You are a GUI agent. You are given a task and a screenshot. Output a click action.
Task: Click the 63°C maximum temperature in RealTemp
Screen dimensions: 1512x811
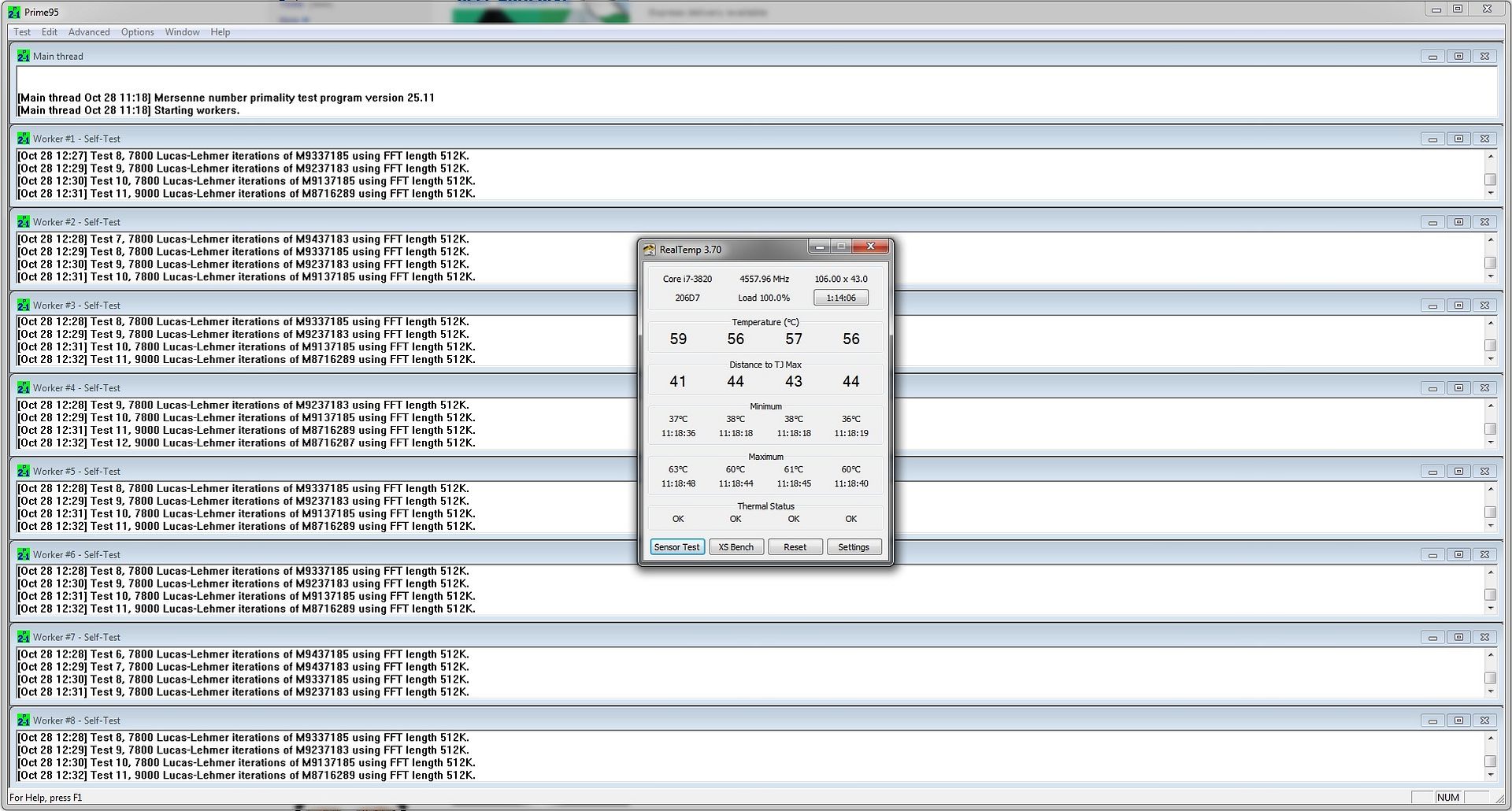678,469
